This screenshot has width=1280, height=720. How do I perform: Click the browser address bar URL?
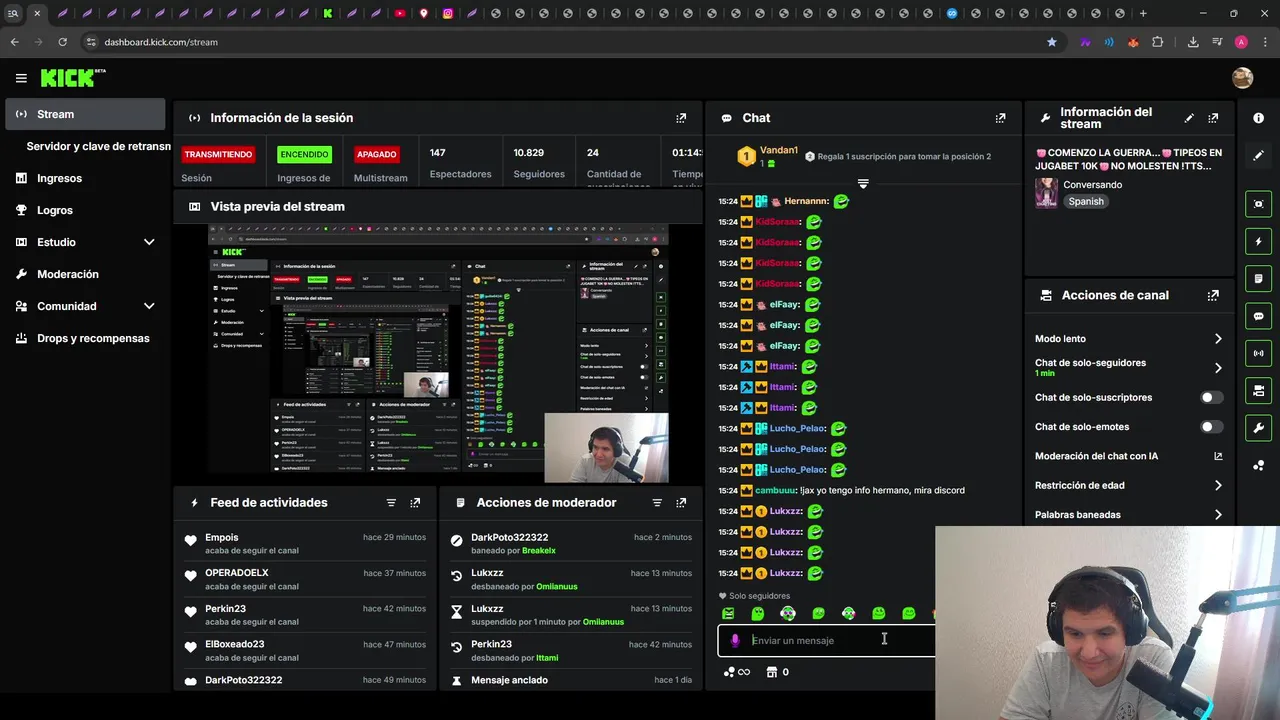click(161, 42)
